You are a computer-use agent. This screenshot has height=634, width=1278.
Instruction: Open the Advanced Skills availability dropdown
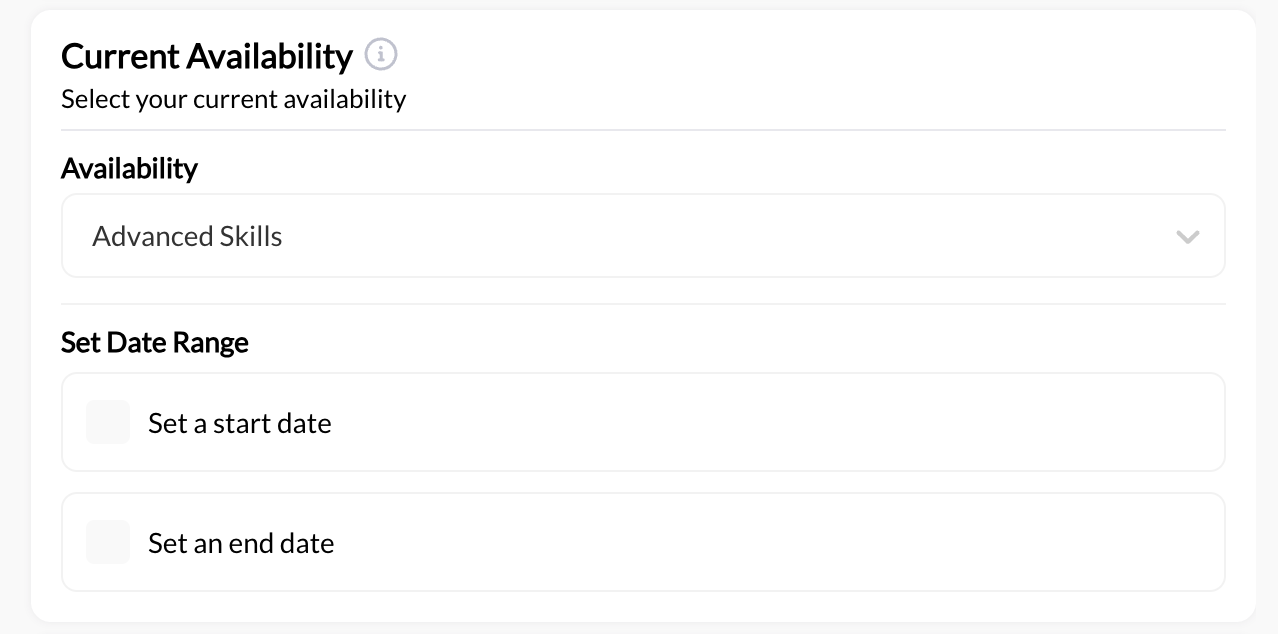point(643,235)
